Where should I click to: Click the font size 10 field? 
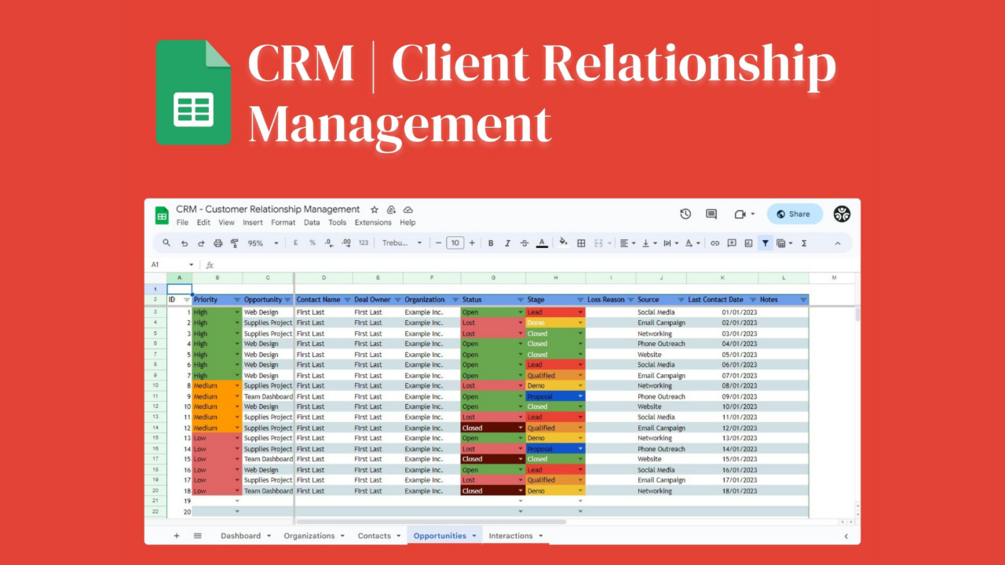455,243
